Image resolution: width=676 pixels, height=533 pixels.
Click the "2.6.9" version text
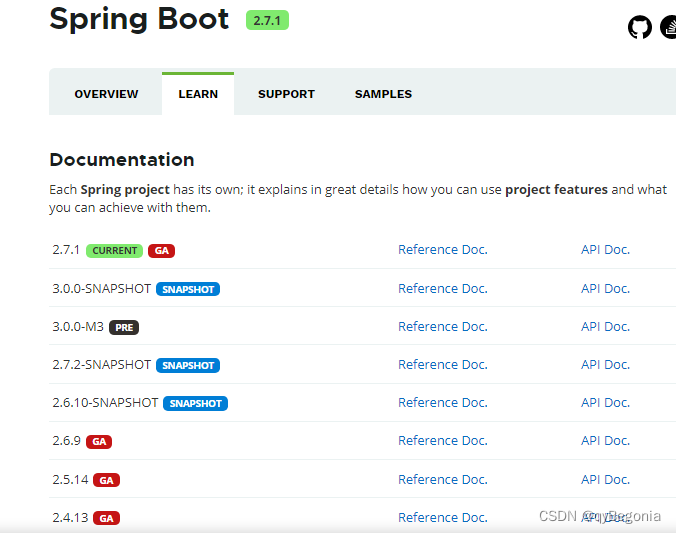pos(66,440)
